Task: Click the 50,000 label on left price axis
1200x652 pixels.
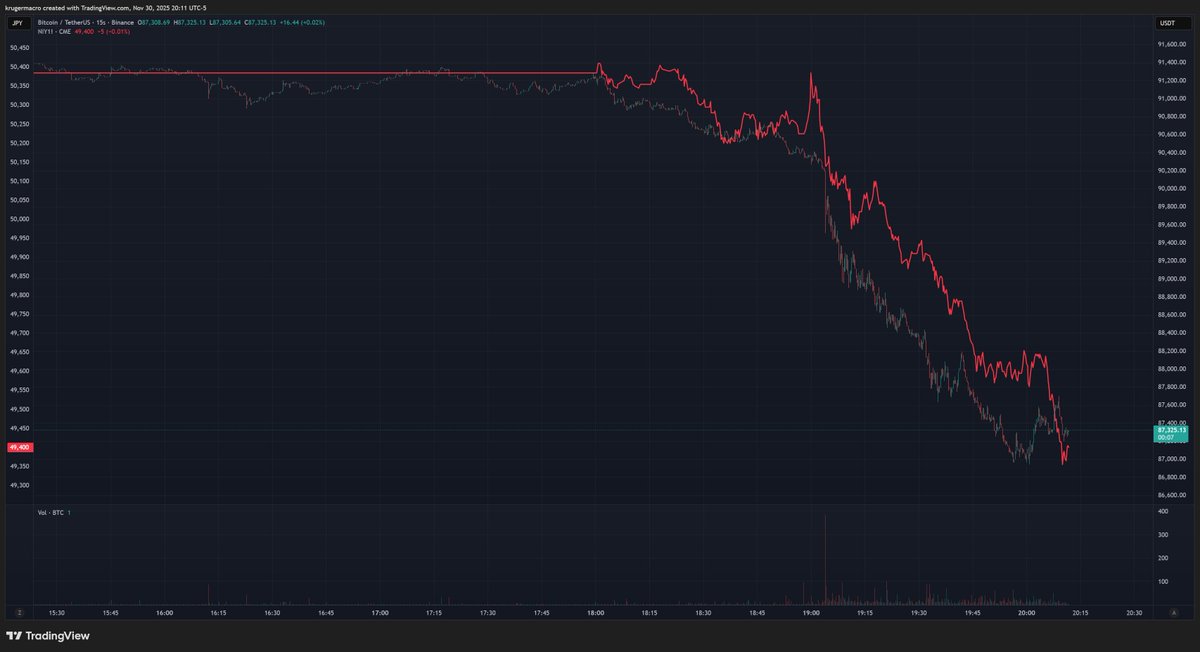Action: [19, 218]
